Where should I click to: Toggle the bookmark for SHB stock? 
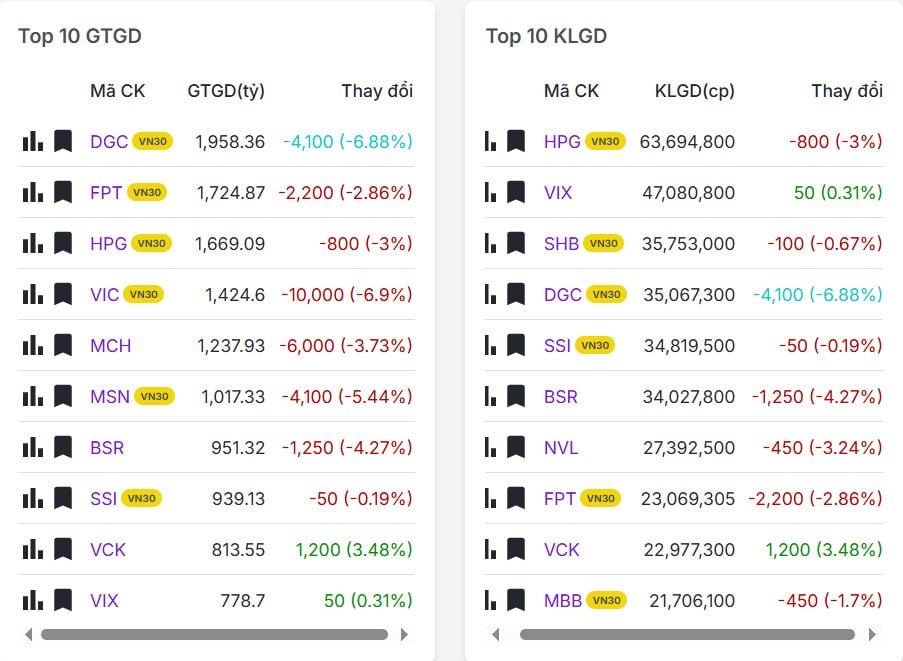click(516, 243)
